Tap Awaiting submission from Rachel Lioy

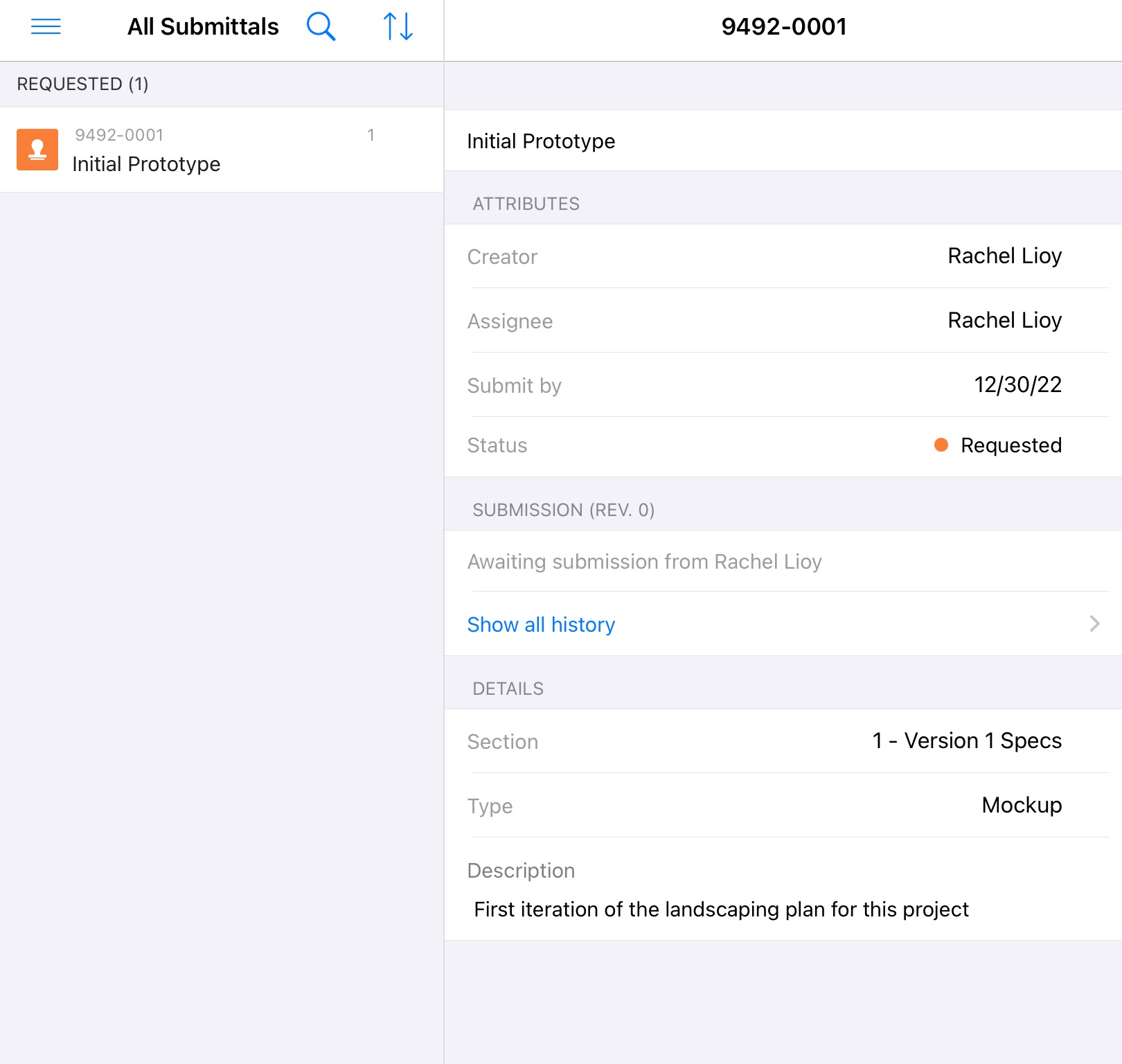pos(644,562)
